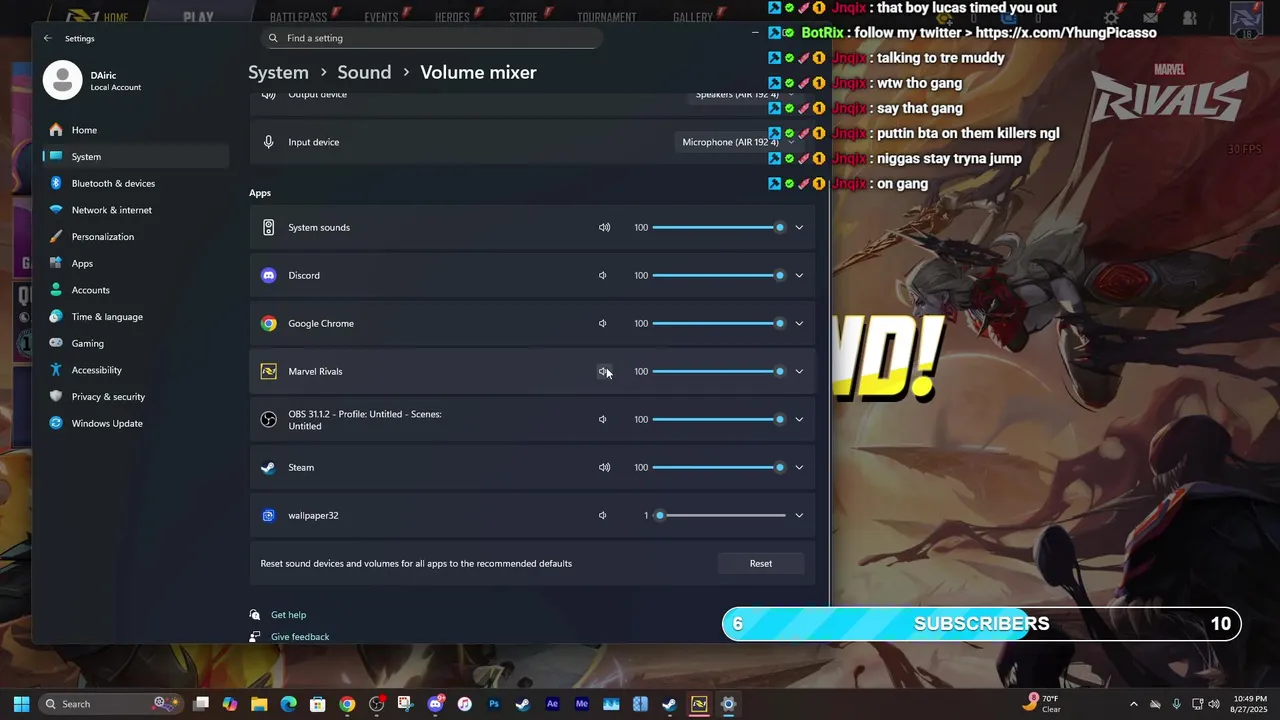This screenshot has width=1280, height=720.
Task: Click Find a setting search box
Action: tap(431, 38)
